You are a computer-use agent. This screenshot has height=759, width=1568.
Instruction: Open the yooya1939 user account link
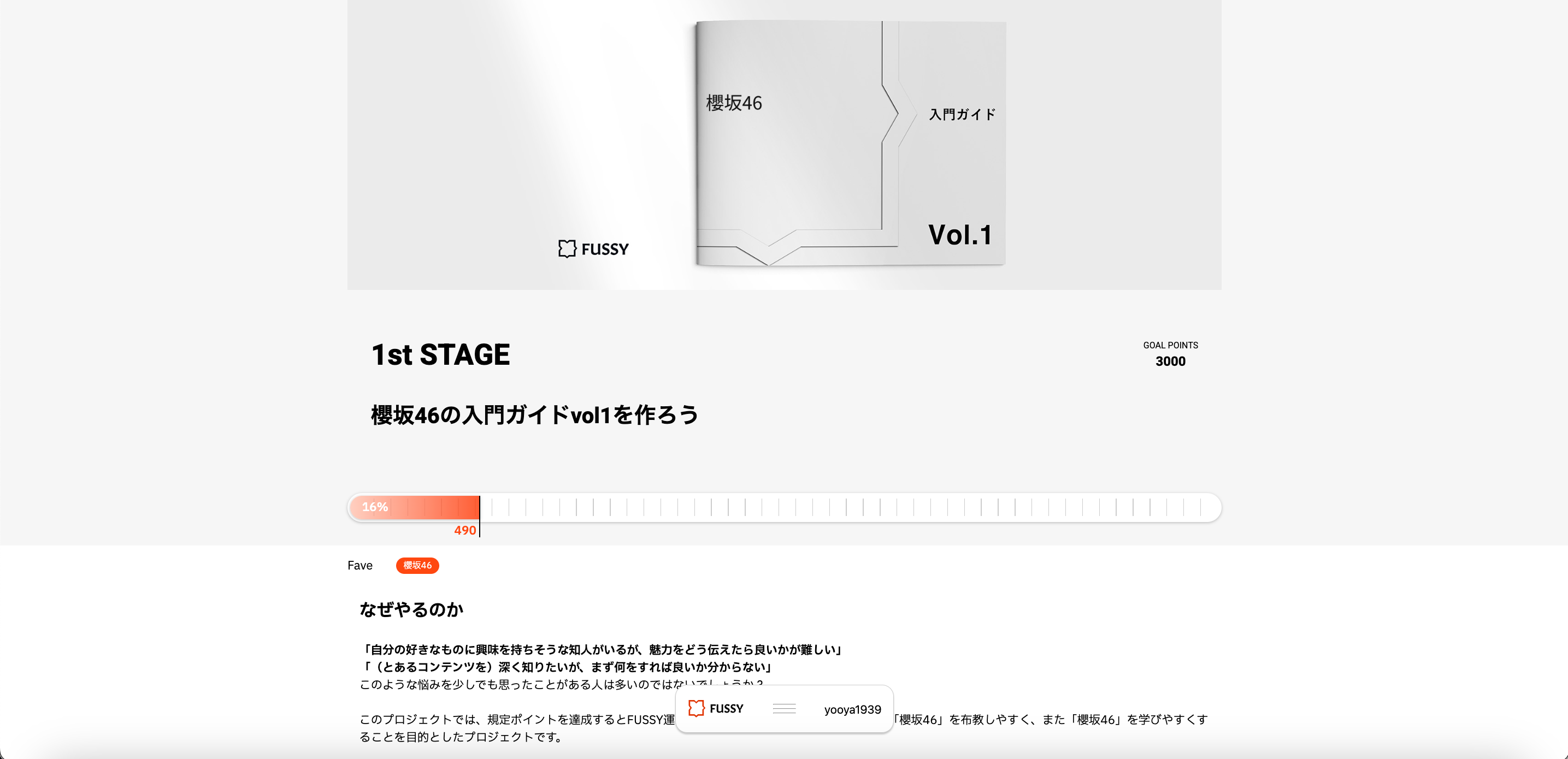pos(852,709)
